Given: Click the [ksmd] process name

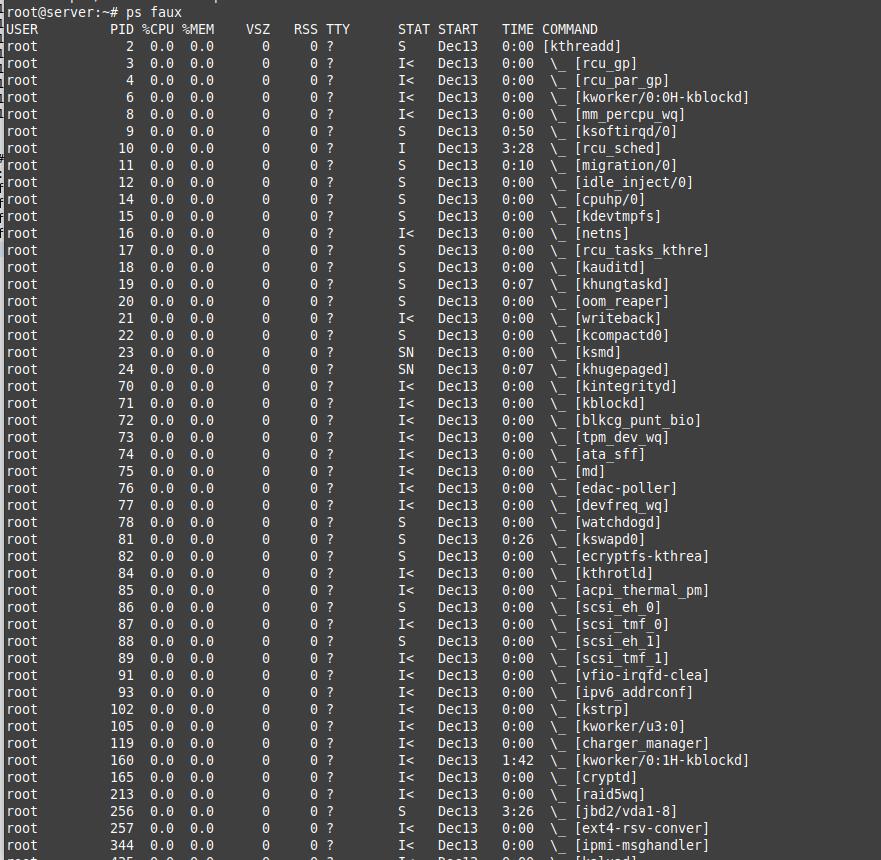Looking at the screenshot, I should tap(598, 352).
